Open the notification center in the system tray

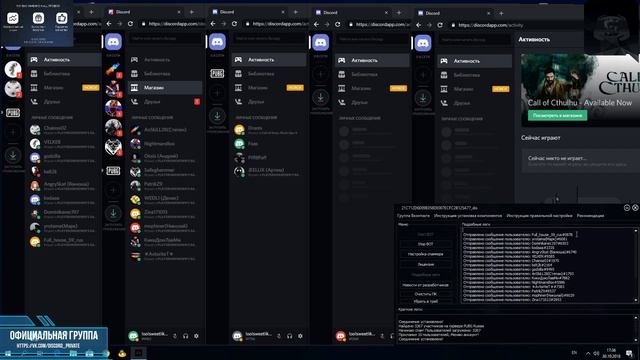[629, 353]
